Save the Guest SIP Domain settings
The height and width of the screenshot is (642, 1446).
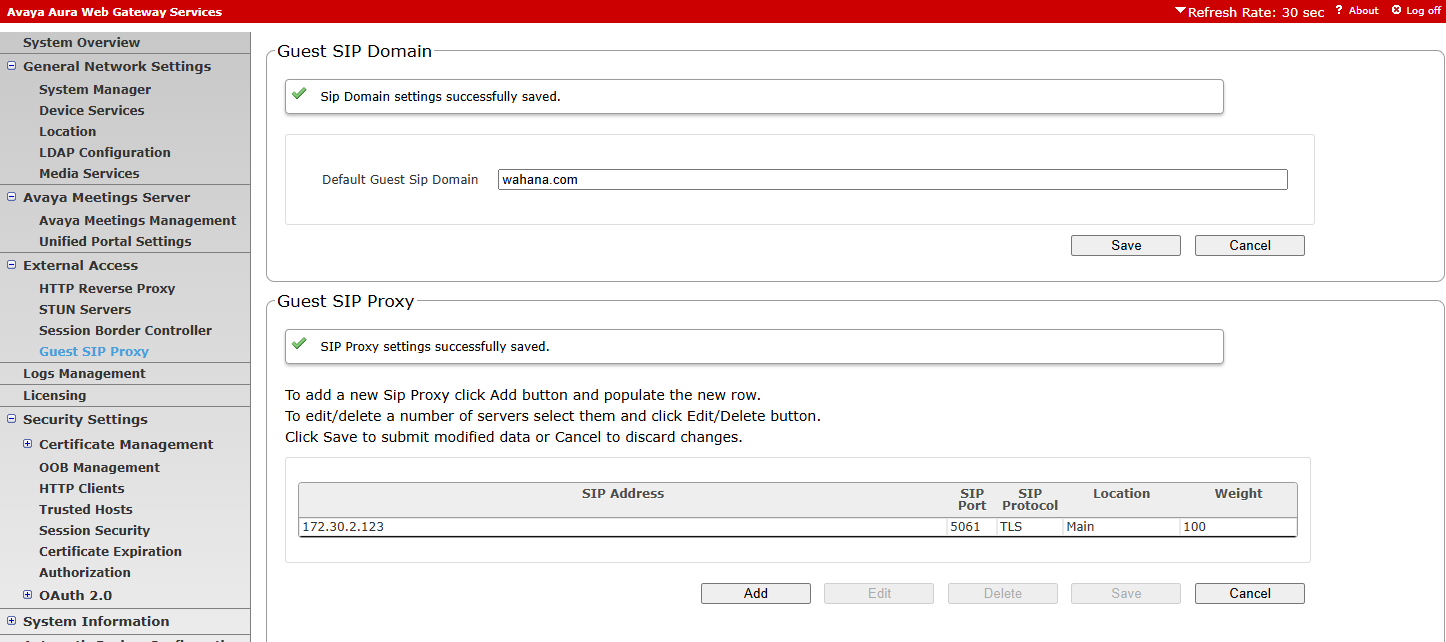1125,245
